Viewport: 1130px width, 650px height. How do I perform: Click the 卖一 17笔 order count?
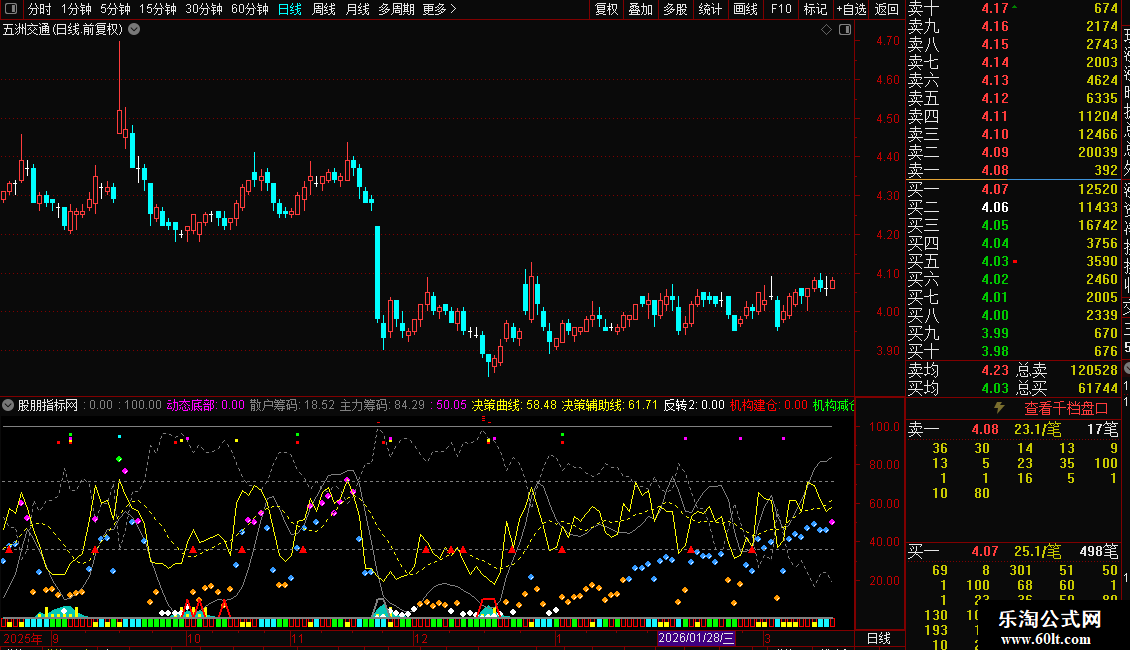coord(1103,429)
